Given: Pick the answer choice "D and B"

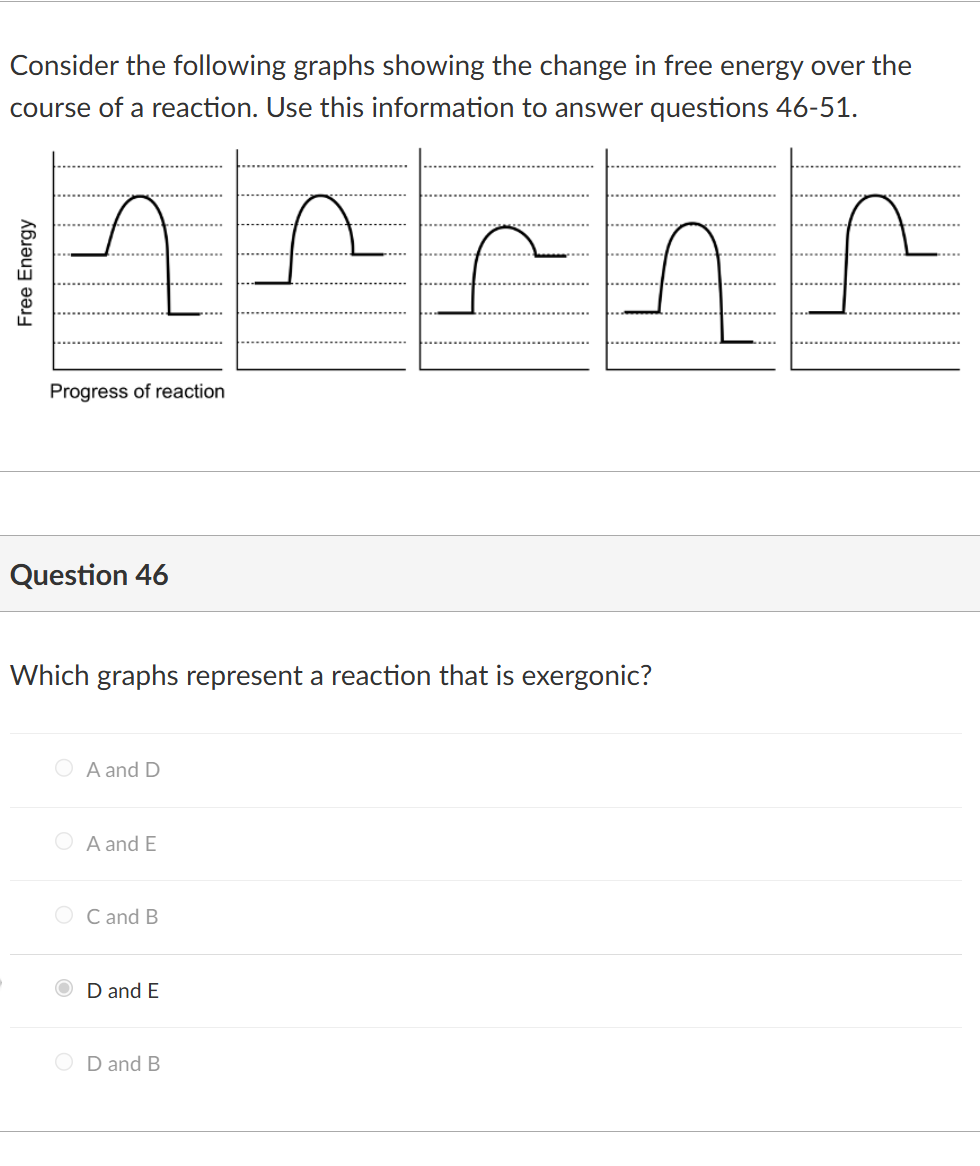Looking at the screenshot, I should pyautogui.click(x=63, y=1062).
